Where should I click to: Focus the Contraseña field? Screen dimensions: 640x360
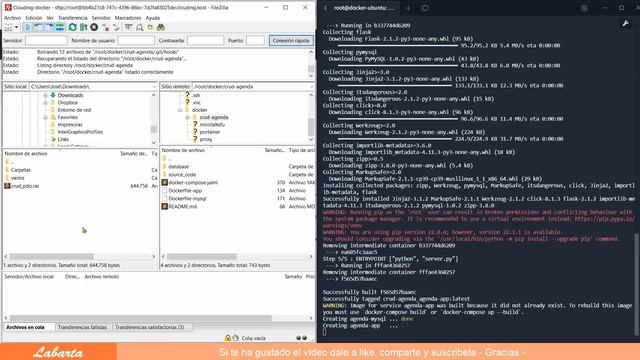tap(205, 40)
